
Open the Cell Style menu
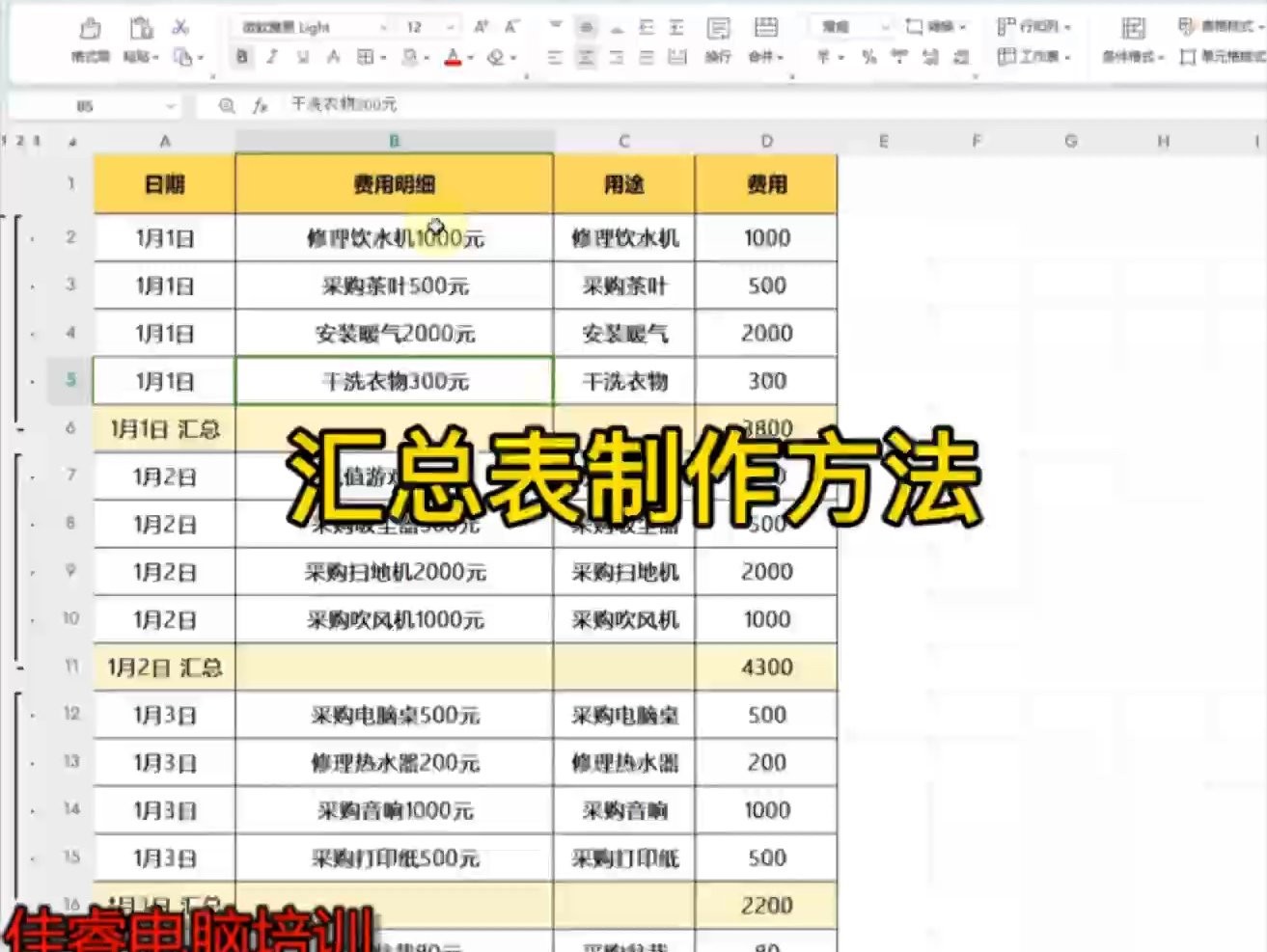(x=1223, y=58)
